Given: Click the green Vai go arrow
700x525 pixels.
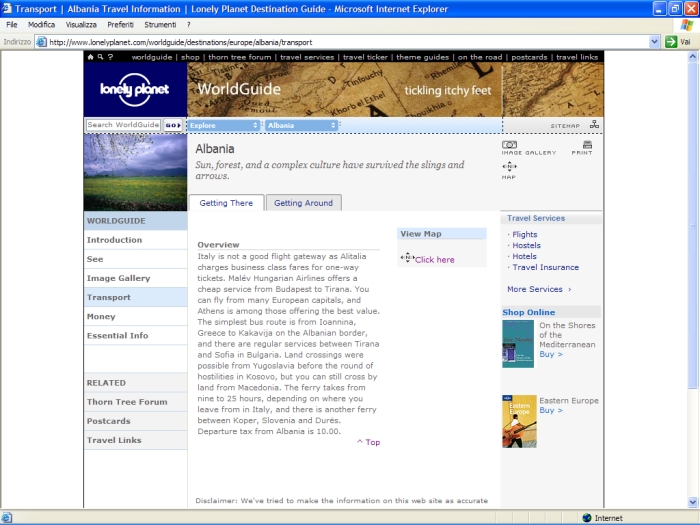Looking at the screenshot, I should tap(671, 42).
